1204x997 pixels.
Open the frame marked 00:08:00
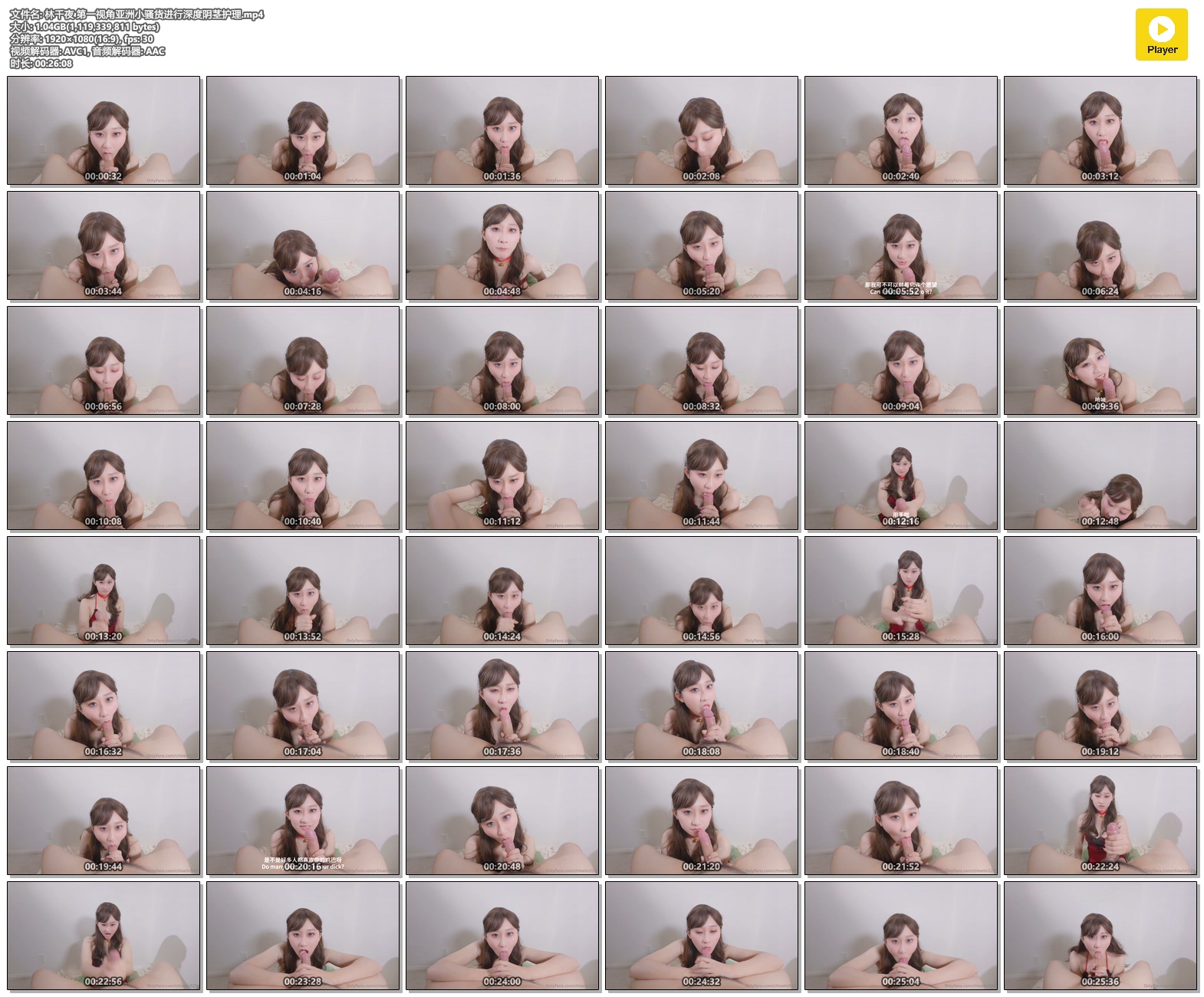point(502,360)
